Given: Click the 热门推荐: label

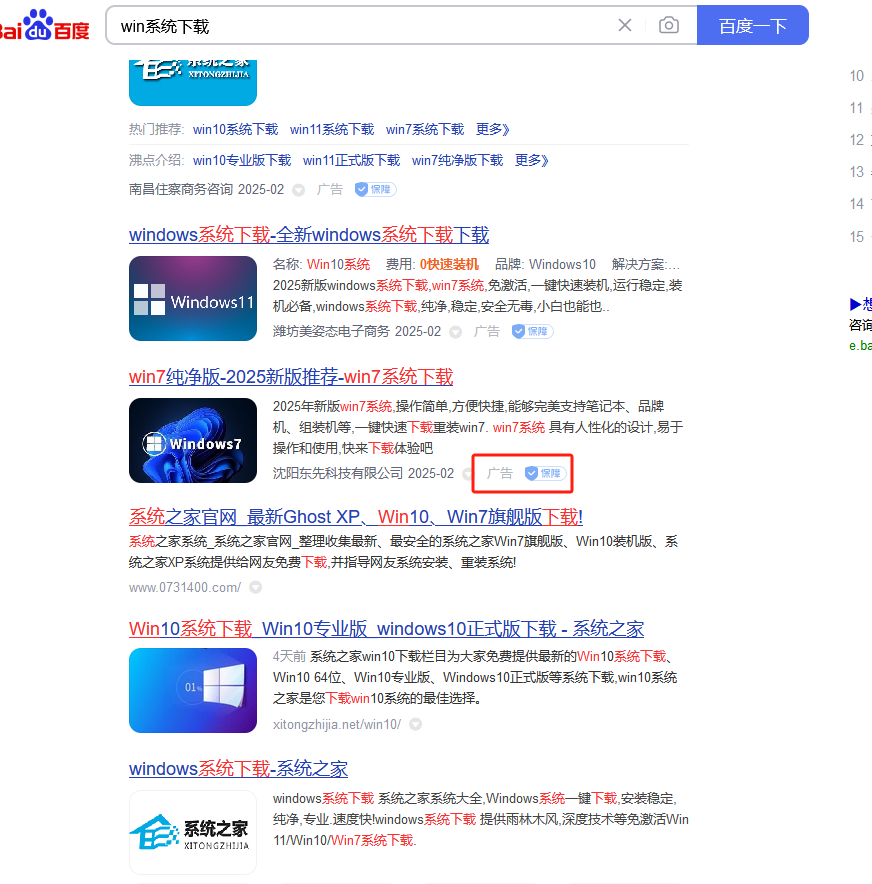Looking at the screenshot, I should coord(157,130).
